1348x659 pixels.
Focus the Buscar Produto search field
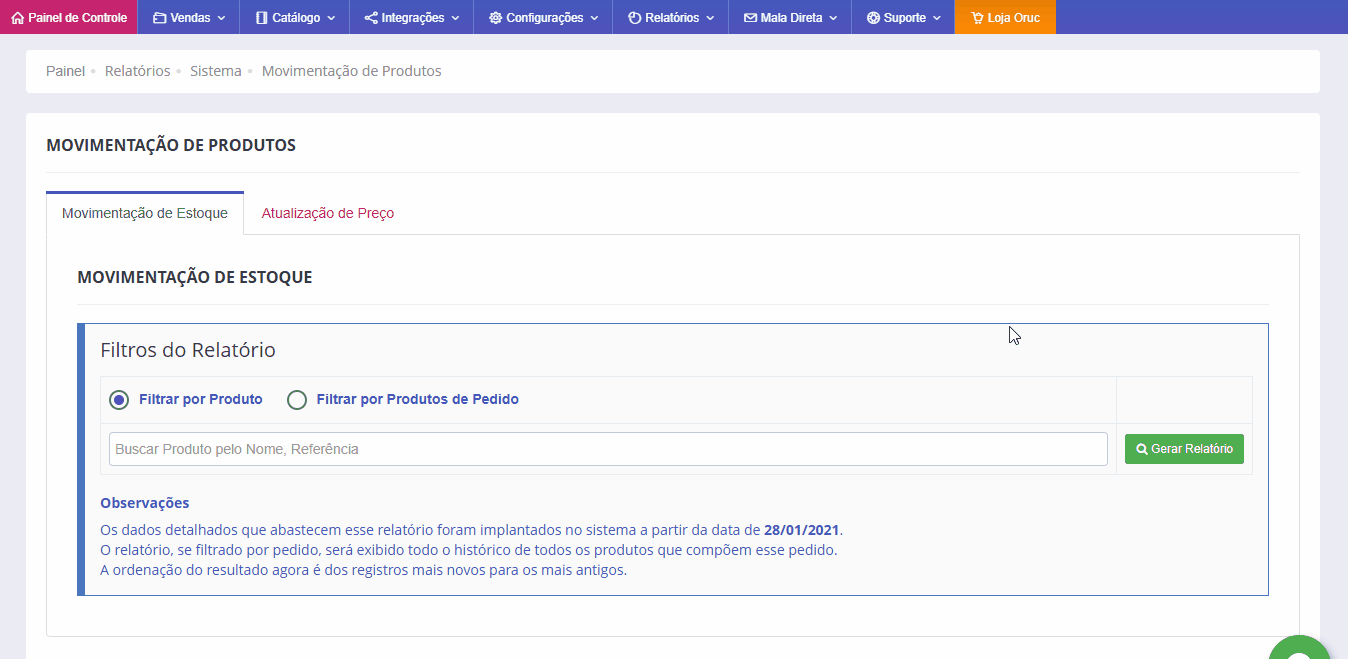click(x=607, y=449)
